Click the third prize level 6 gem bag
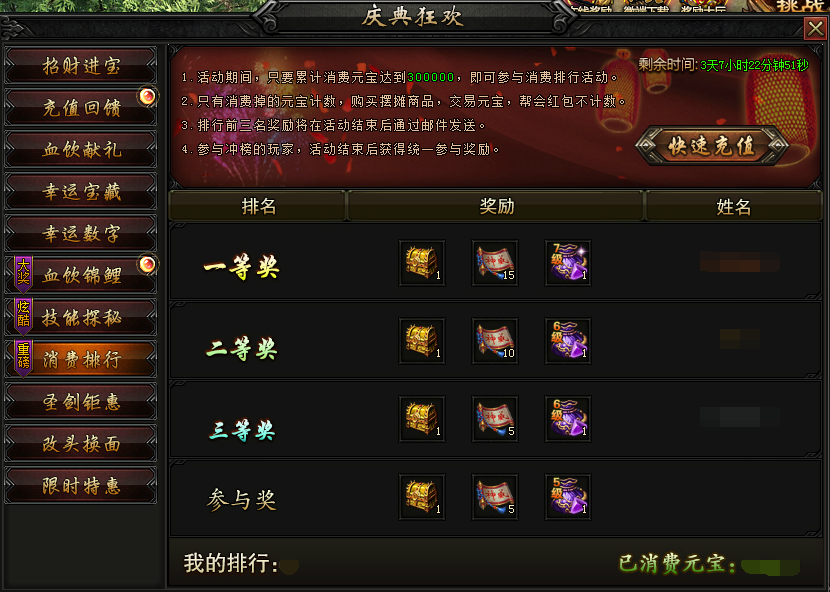Screen dimensions: 830x592 click(568, 419)
